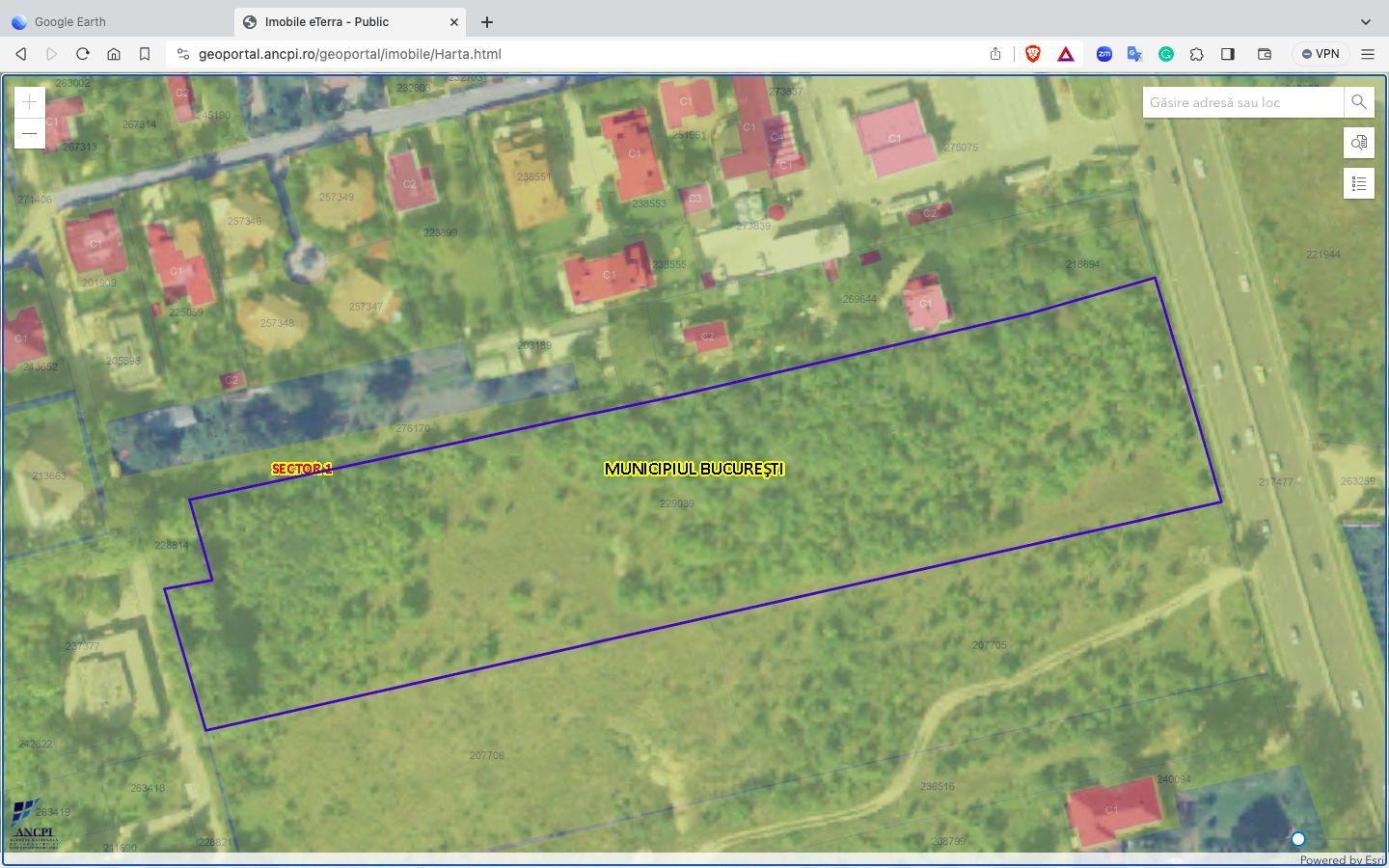Open the browser Extensions puzzle icon

pyautogui.click(x=1196, y=54)
